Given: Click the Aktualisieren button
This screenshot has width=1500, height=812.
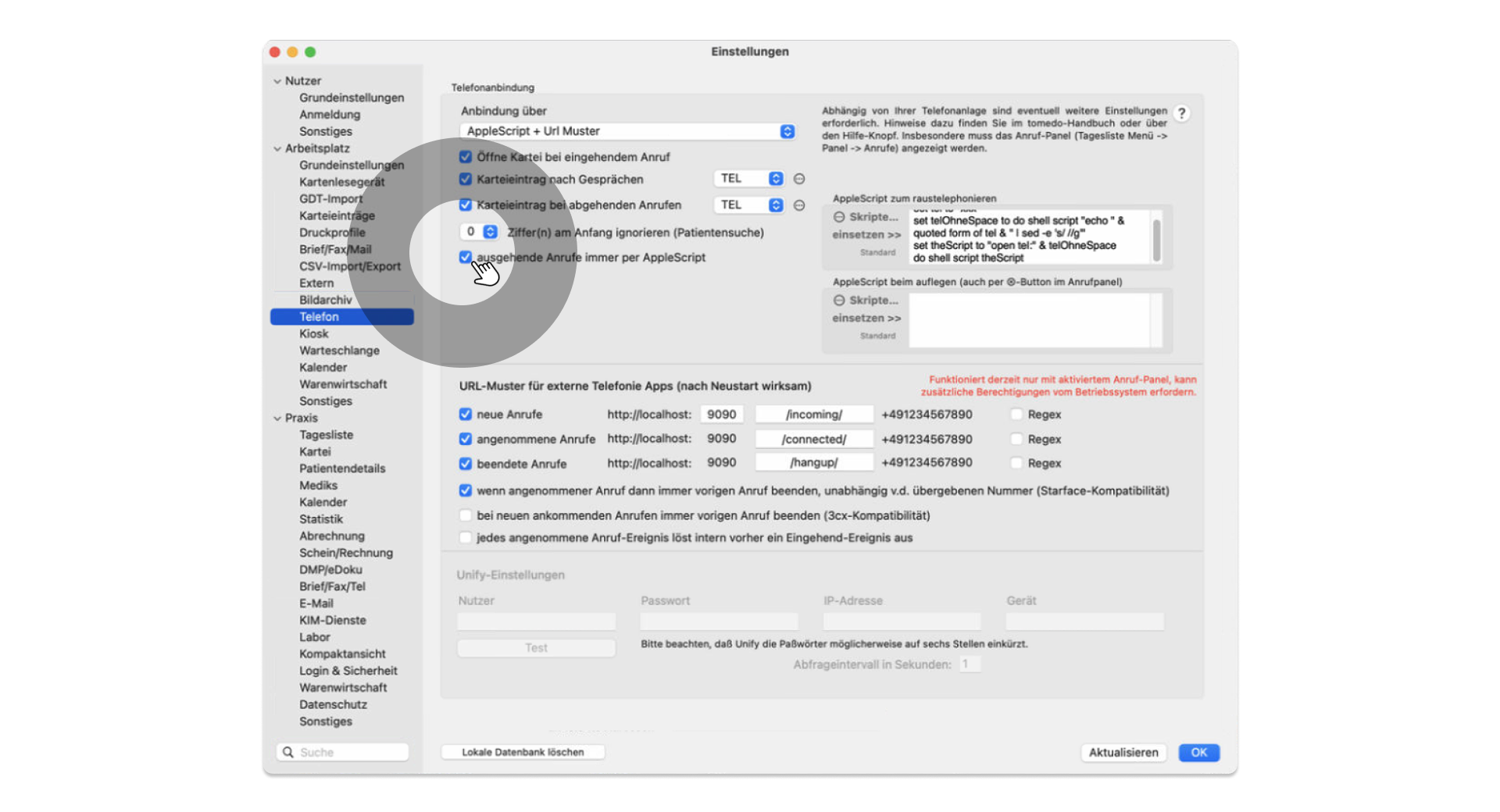Looking at the screenshot, I should (x=1123, y=753).
